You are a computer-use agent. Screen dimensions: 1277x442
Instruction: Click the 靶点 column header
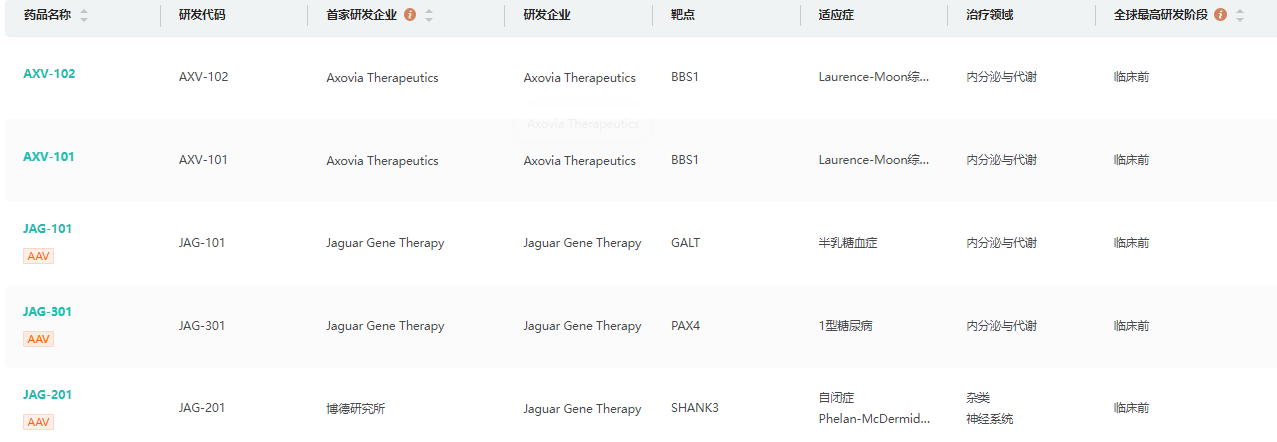coord(683,16)
